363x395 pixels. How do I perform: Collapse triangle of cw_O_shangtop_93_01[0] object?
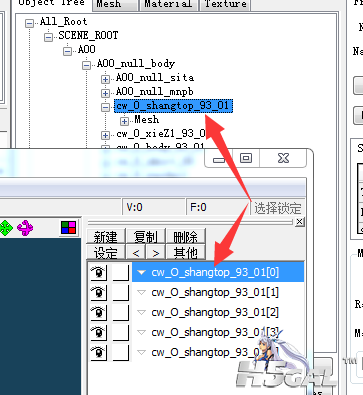142,272
